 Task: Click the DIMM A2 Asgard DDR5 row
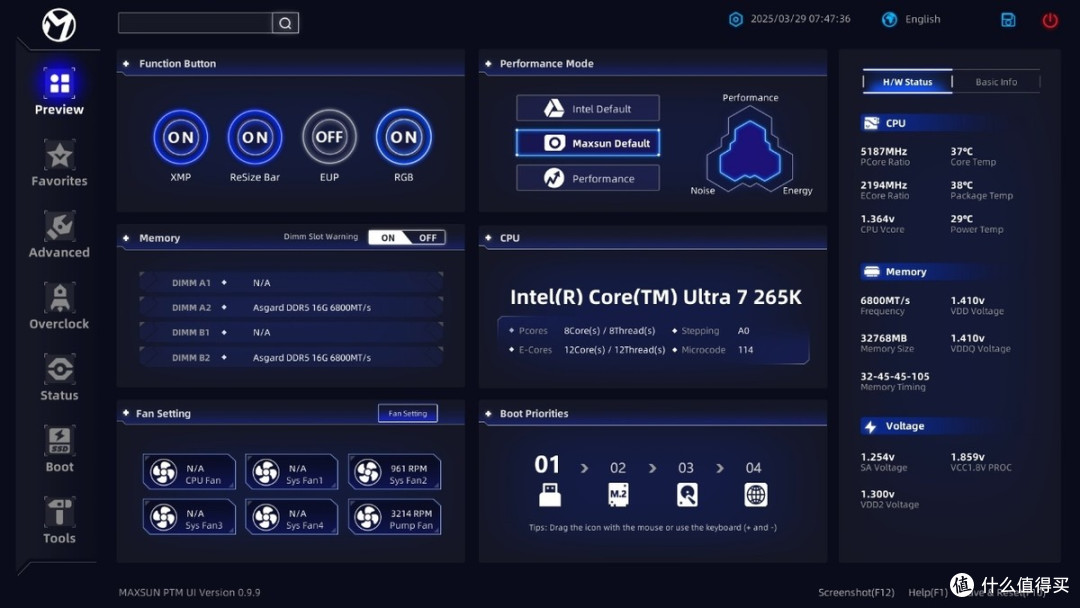[291, 307]
